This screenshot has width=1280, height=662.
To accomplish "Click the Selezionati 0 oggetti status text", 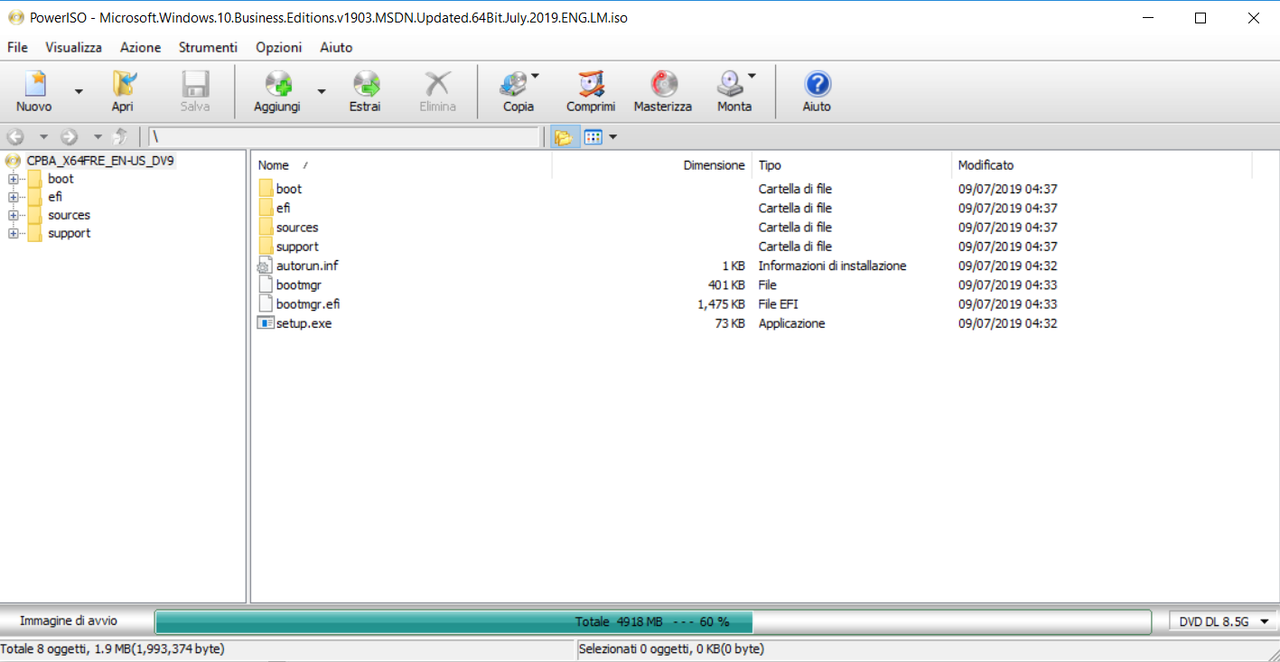I will pos(671,649).
